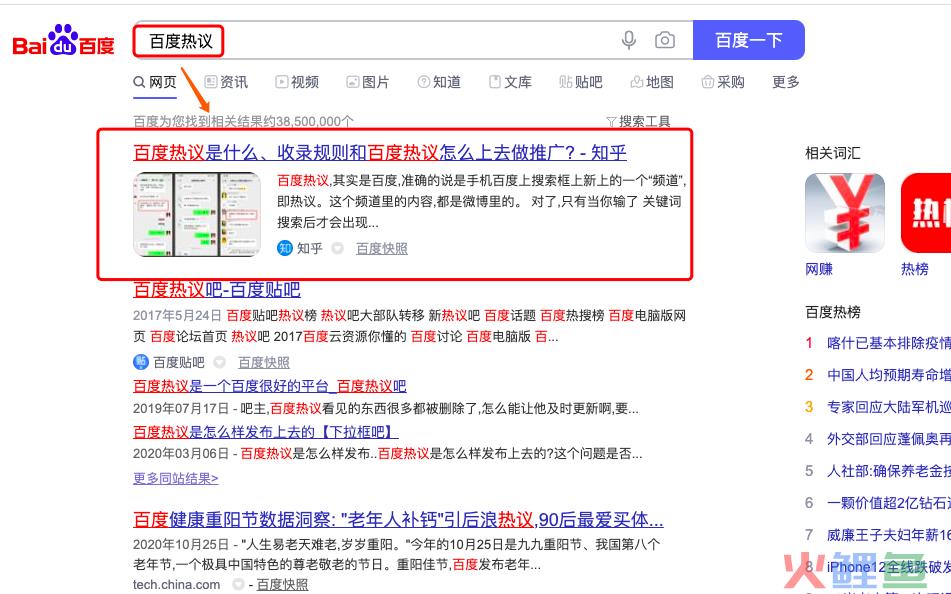This screenshot has width=951, height=594.
Task: Switch to the 地图 tab
Action: (x=652, y=82)
